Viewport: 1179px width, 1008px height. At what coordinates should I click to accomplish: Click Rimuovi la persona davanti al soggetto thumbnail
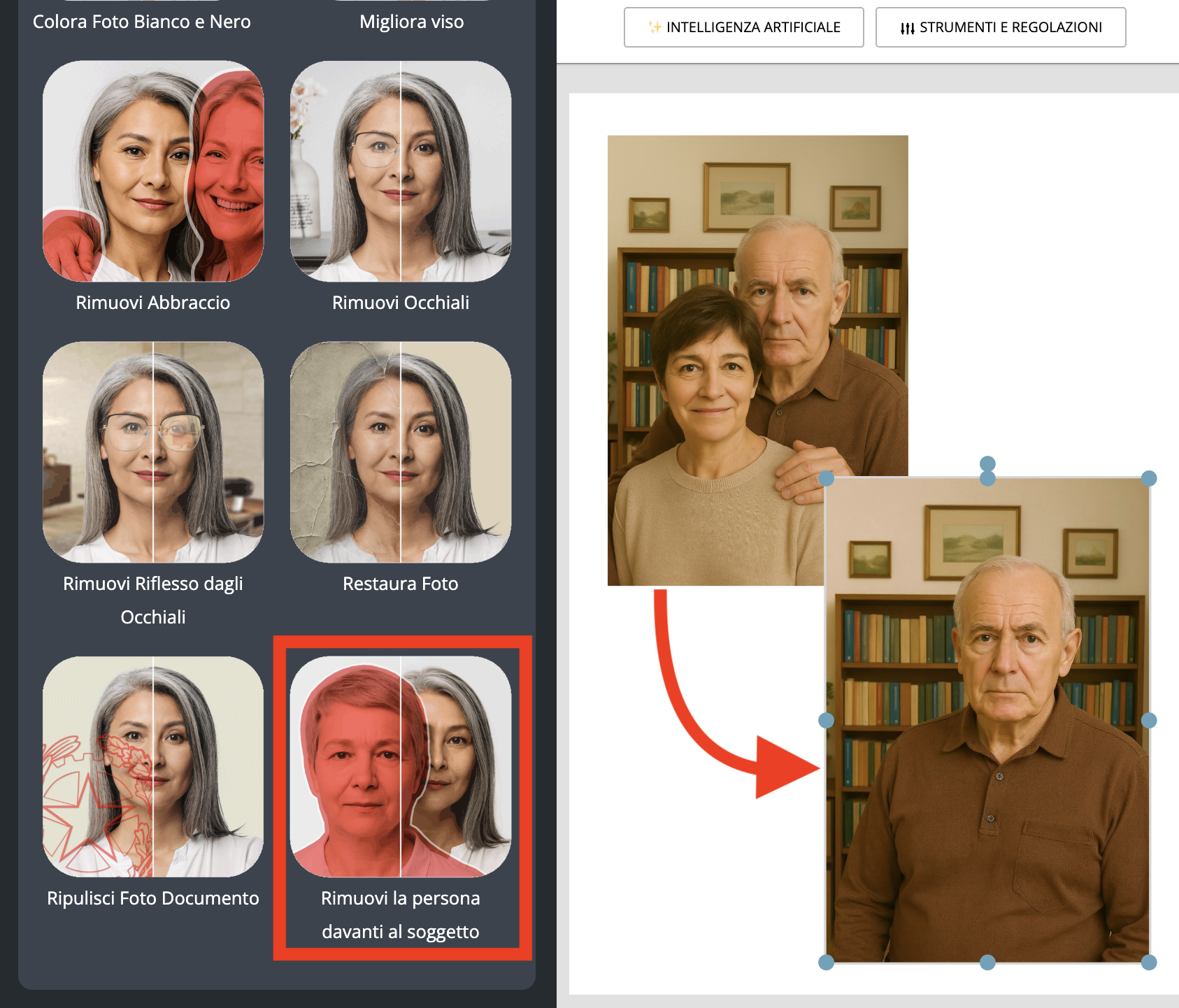pyautogui.click(x=401, y=767)
